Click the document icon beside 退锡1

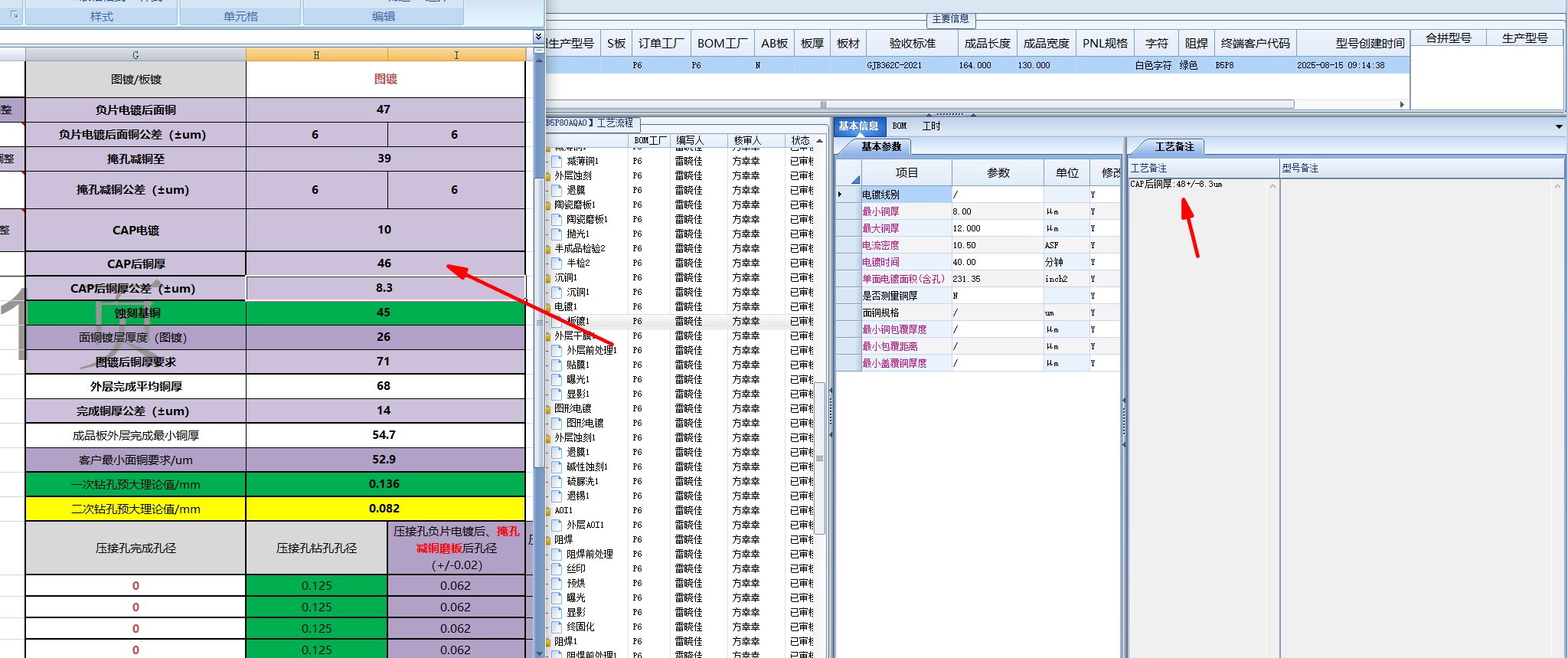[557, 496]
